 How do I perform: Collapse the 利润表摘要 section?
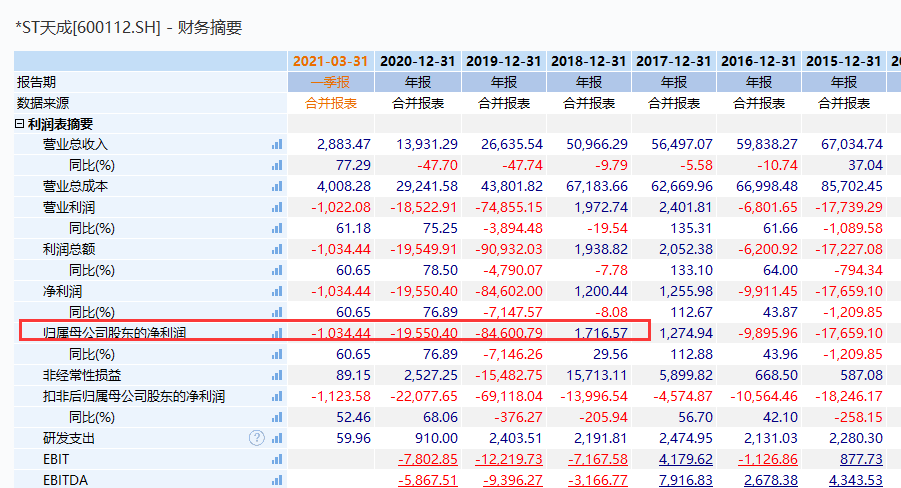[20, 124]
